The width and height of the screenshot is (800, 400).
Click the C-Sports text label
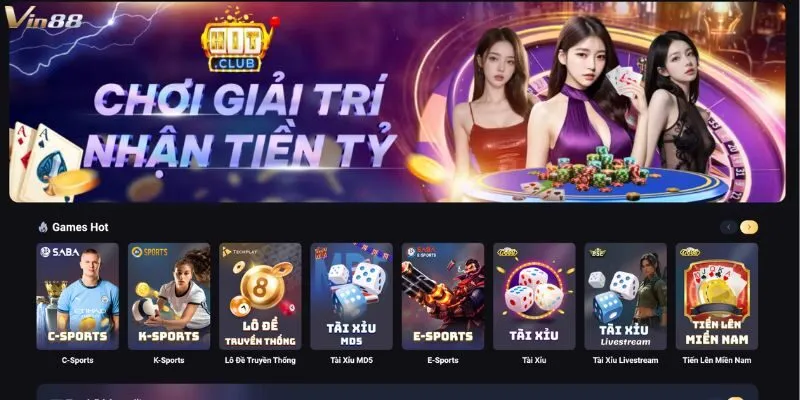[78, 360]
